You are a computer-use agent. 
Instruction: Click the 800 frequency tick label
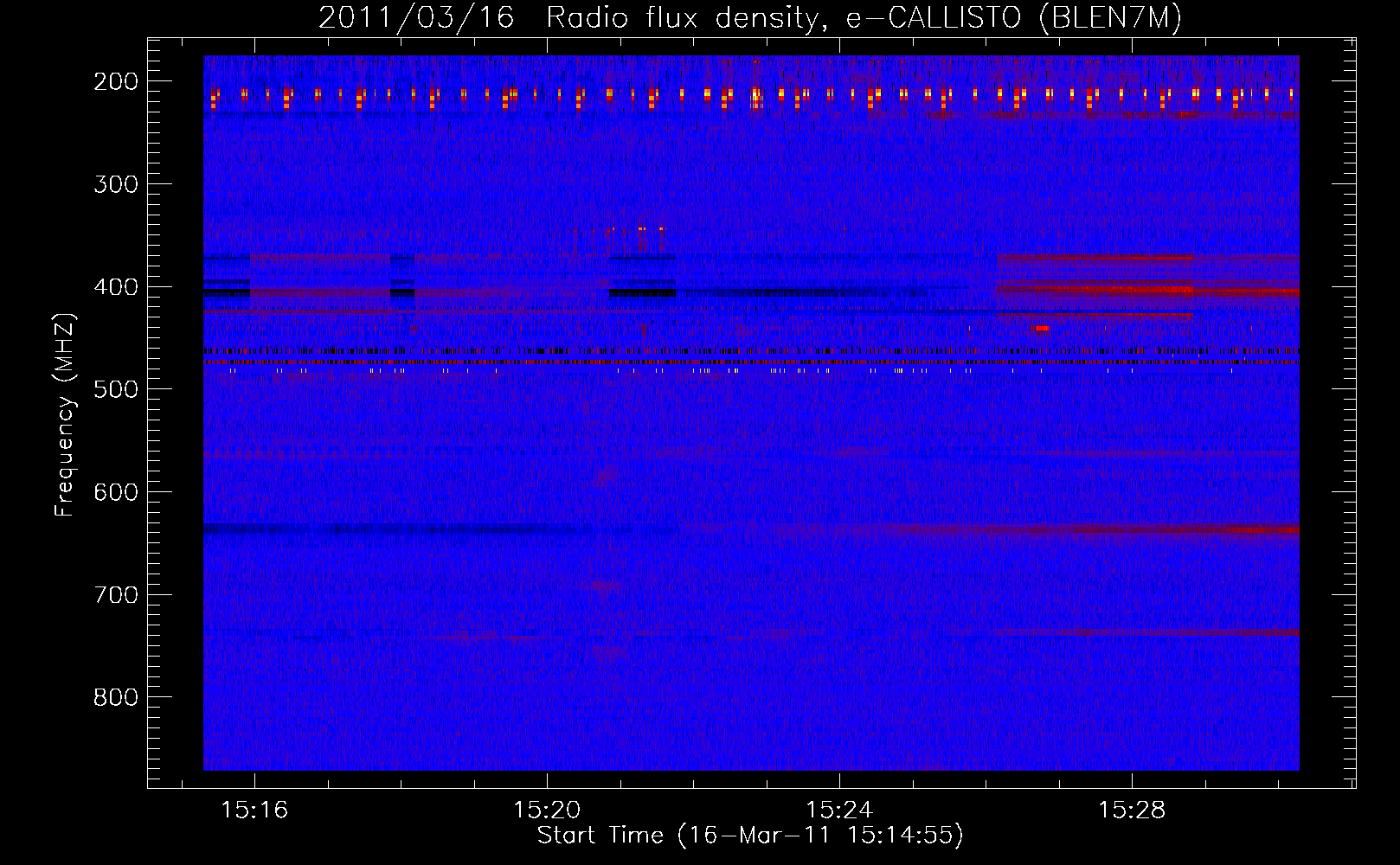tap(116, 697)
